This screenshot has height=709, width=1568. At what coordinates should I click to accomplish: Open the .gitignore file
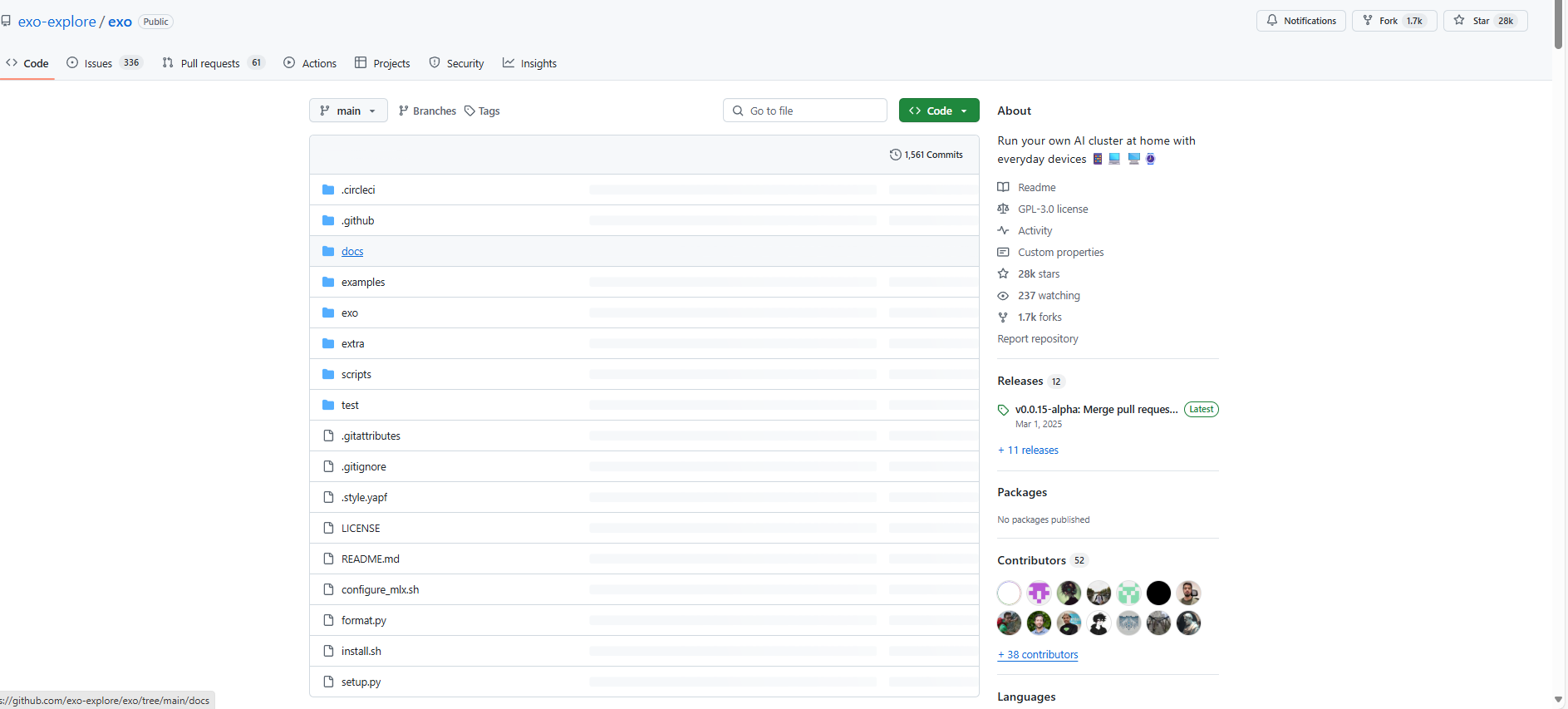click(x=364, y=466)
